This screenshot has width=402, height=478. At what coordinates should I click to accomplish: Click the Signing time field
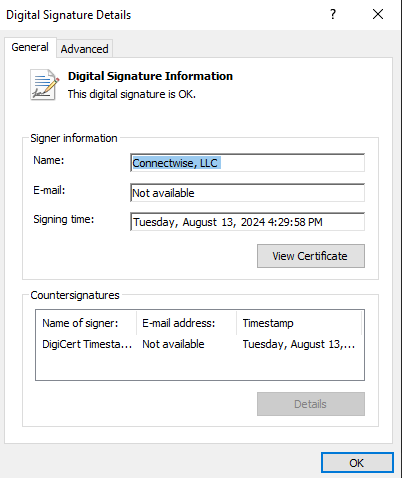(x=247, y=222)
